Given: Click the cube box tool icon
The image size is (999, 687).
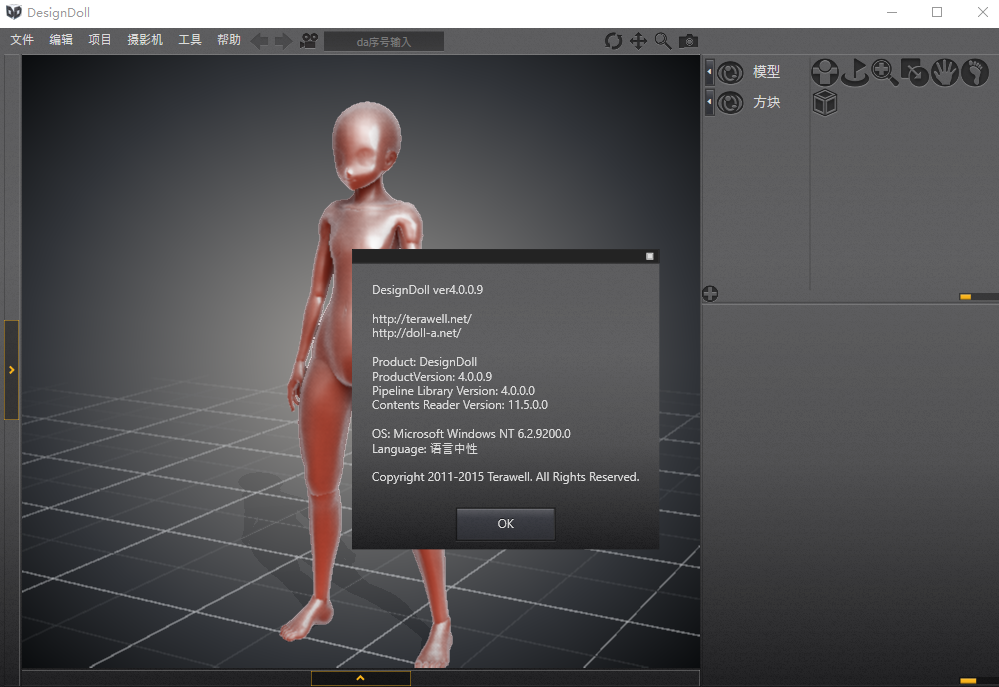Looking at the screenshot, I should tap(824, 102).
